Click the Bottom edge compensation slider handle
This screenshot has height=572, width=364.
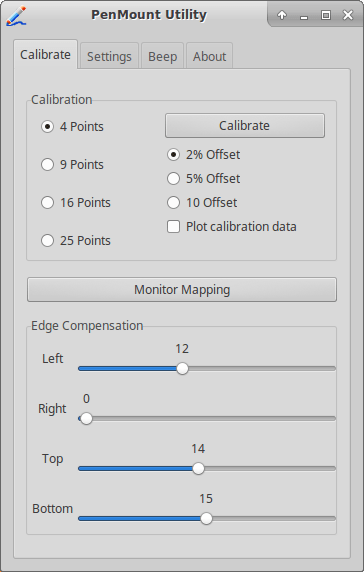click(206, 518)
